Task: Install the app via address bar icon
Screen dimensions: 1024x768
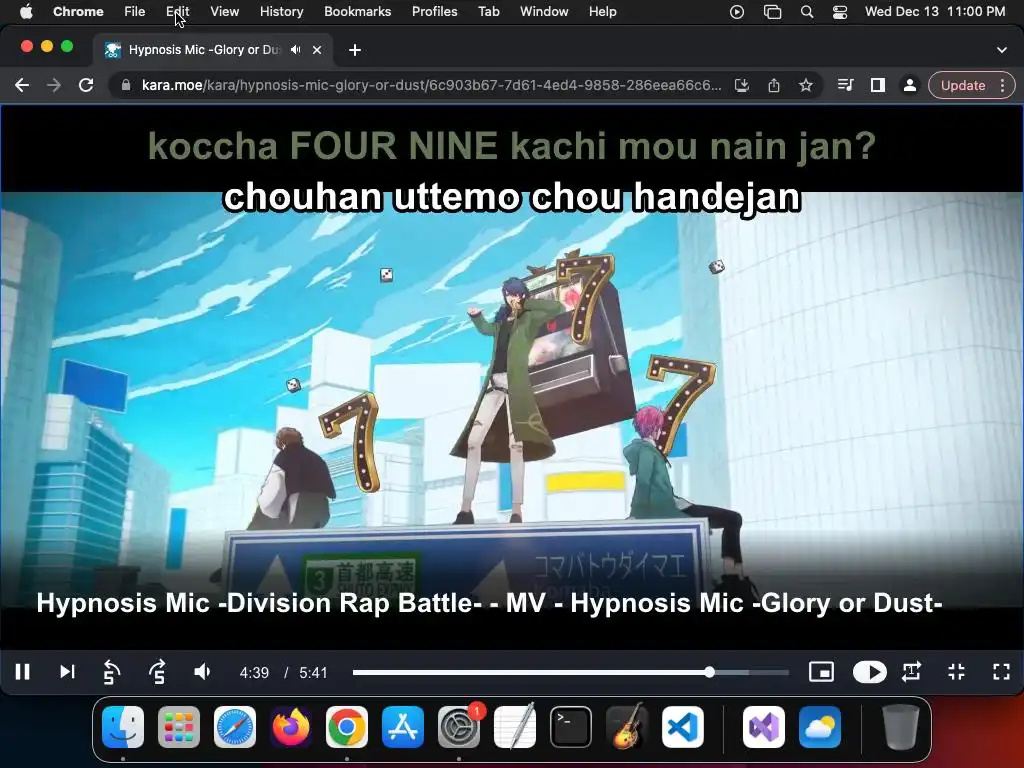Action: tap(742, 86)
